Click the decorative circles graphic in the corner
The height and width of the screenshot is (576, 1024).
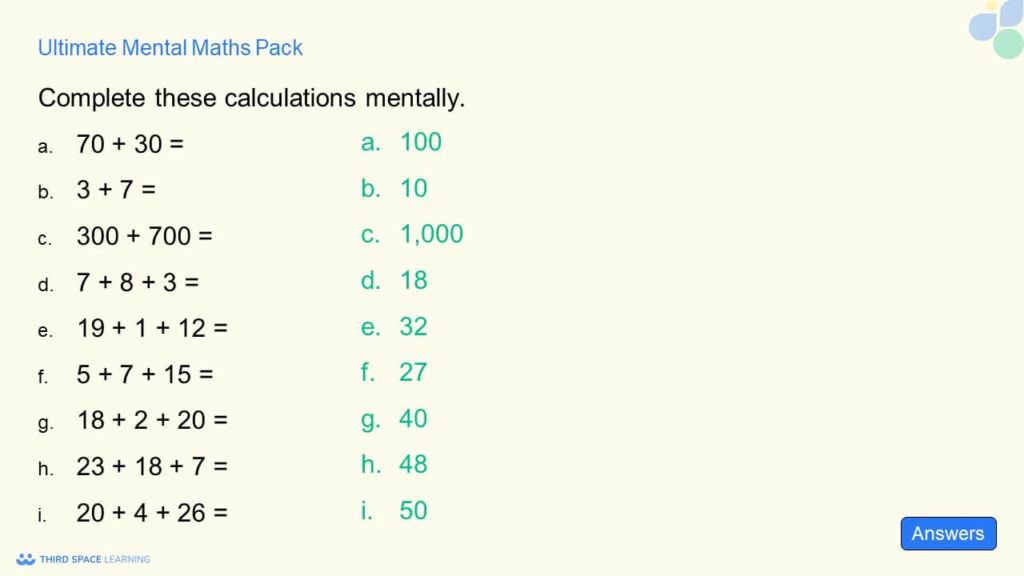997,28
